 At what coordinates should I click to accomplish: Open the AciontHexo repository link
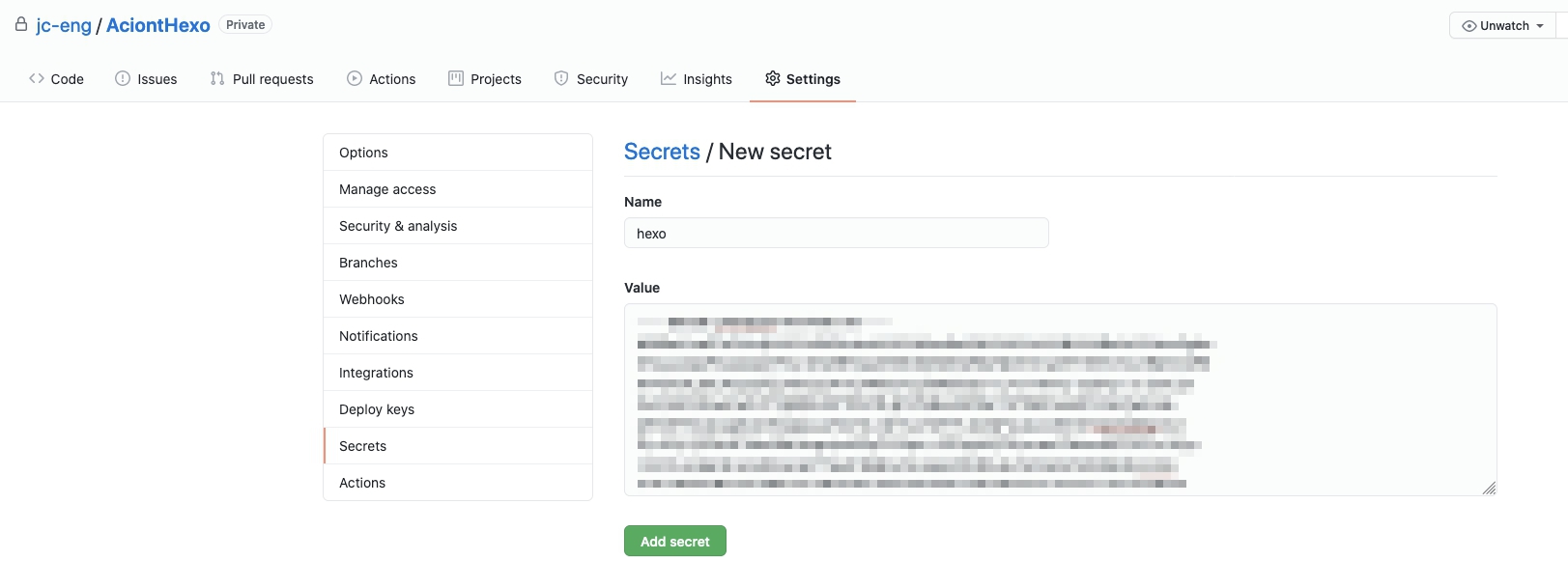click(x=158, y=26)
